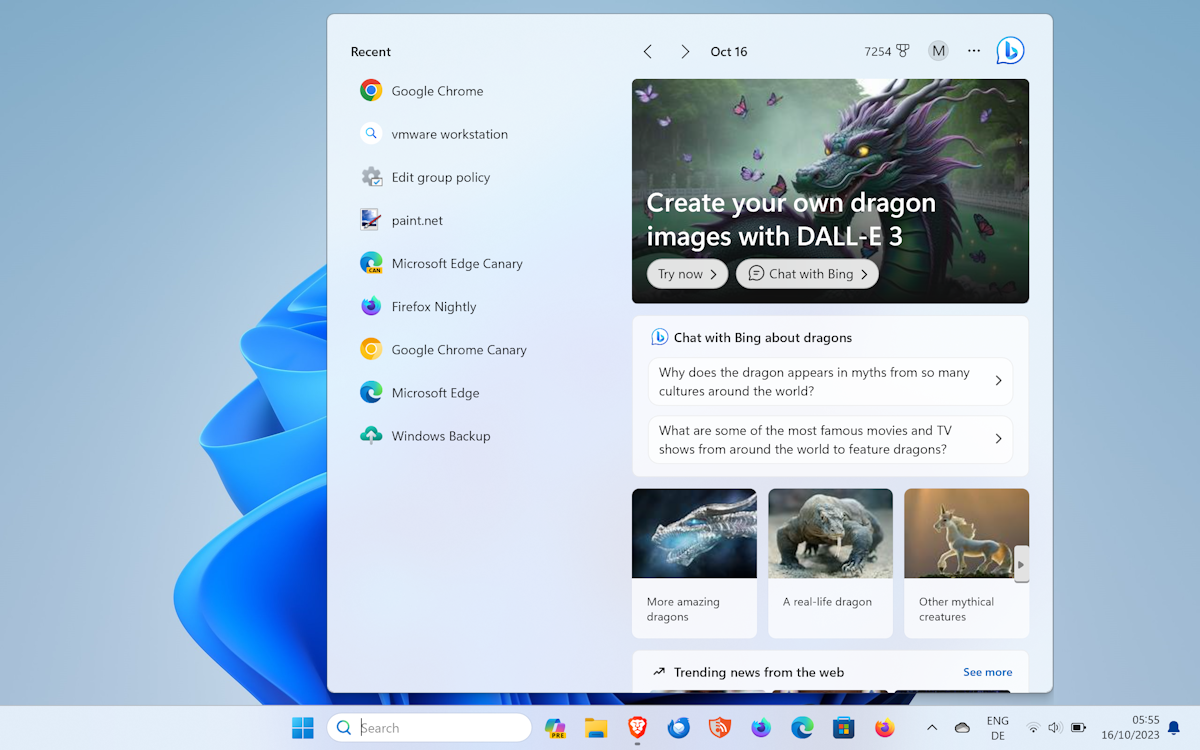Open See more trending news
The height and width of the screenshot is (750, 1200).
pyautogui.click(x=987, y=672)
